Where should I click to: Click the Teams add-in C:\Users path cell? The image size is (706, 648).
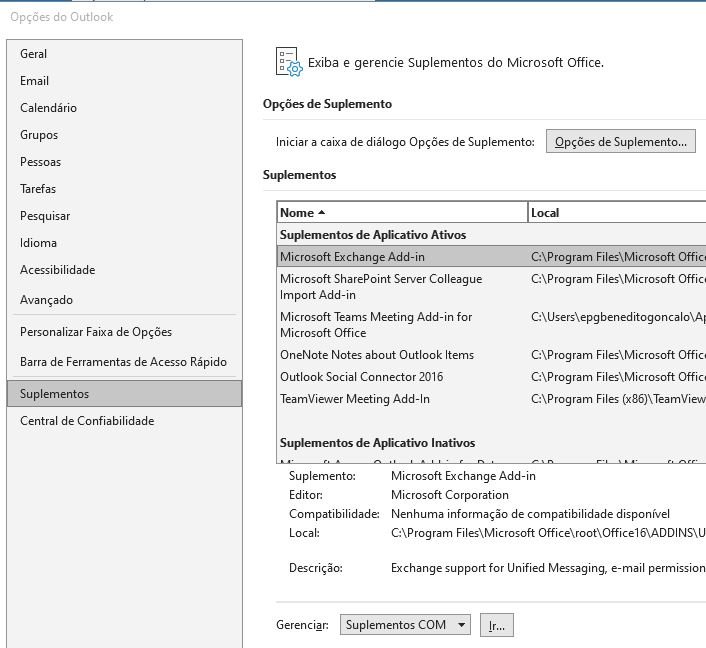[x=618, y=317]
